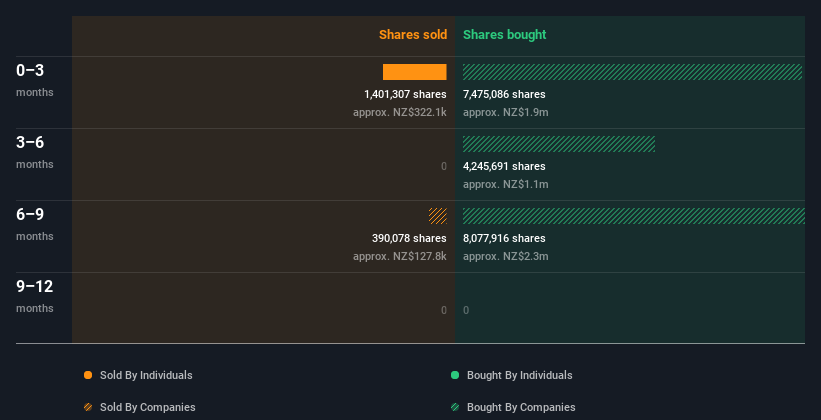Viewport: 821px width, 420px height.
Task: Click the orange Sold By Individuals legend dot
Action: [x=88, y=375]
